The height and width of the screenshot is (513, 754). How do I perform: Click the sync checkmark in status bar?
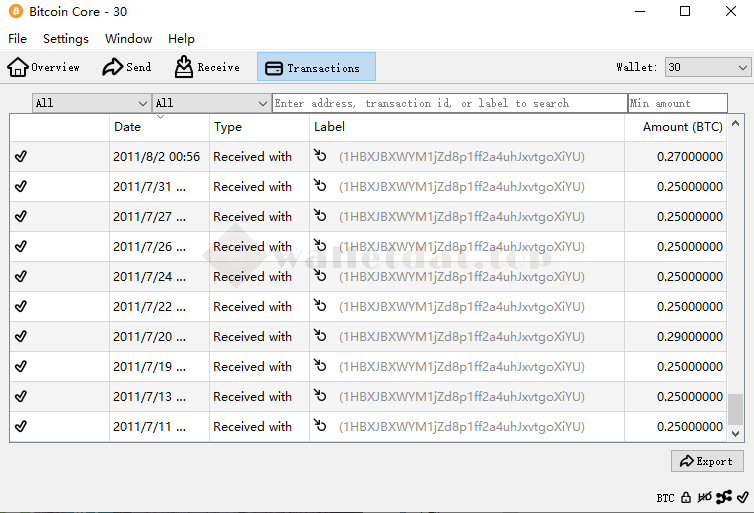(742, 497)
